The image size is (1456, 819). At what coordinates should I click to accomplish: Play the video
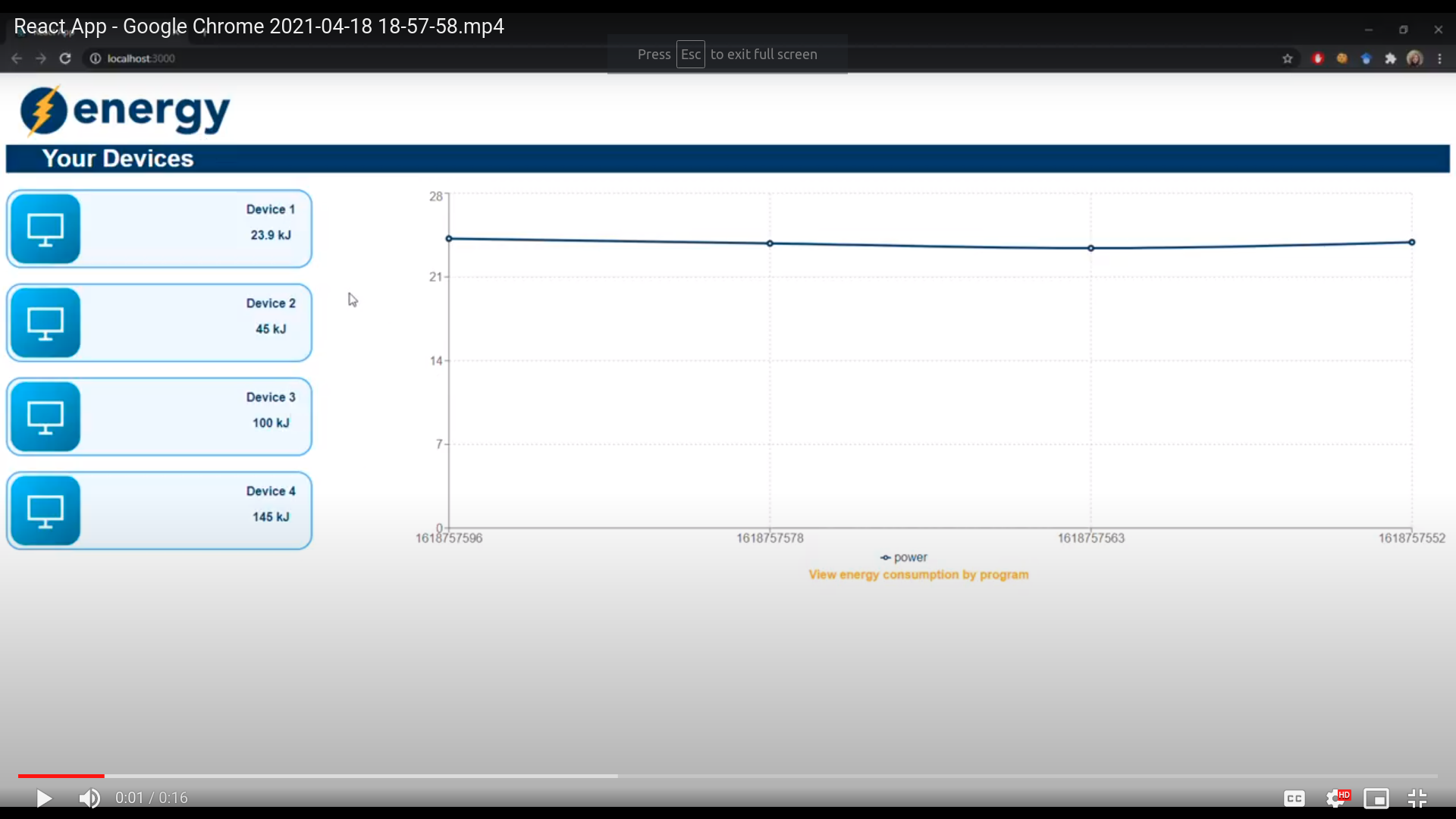point(44,798)
